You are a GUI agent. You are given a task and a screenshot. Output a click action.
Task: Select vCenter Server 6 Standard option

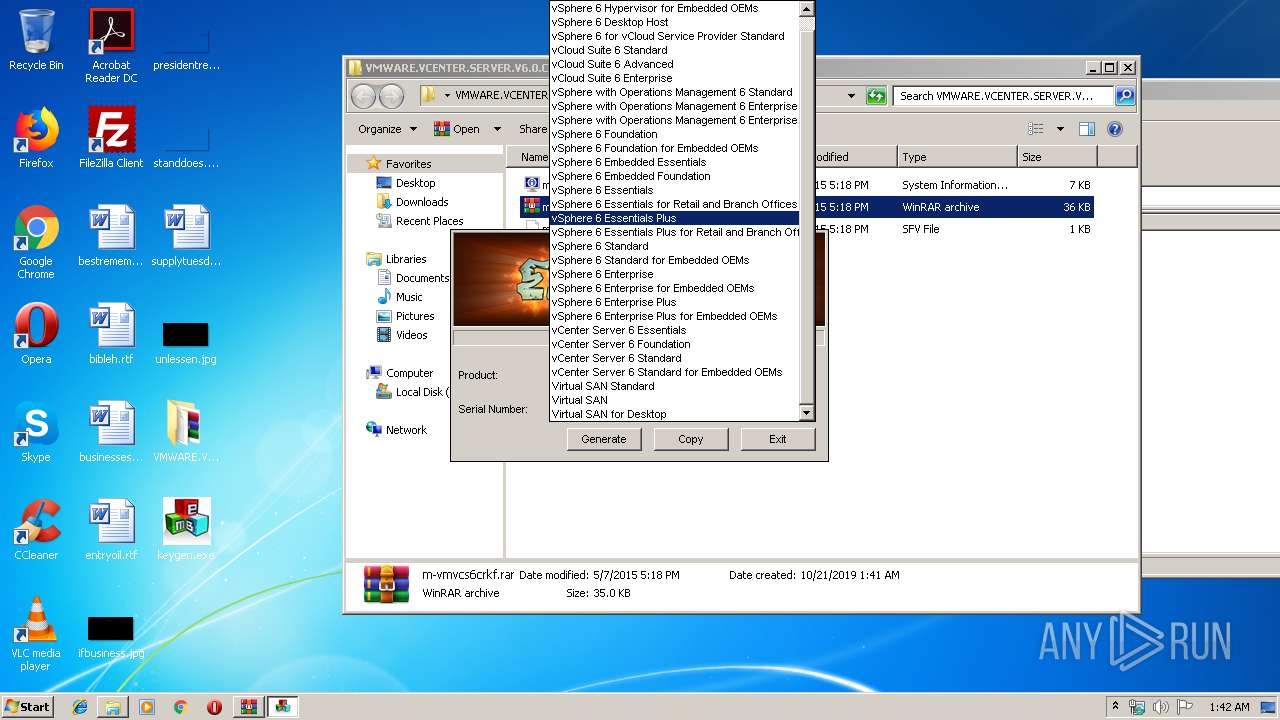coord(675,358)
